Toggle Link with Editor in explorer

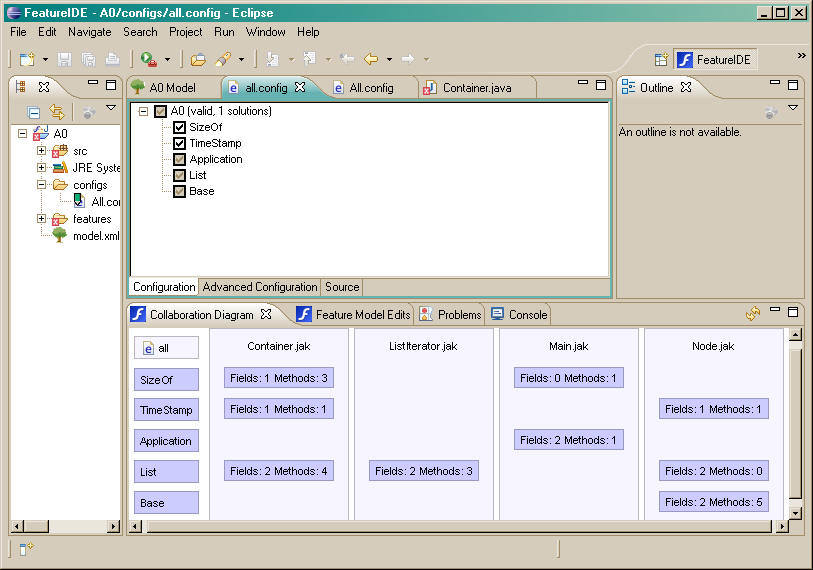tap(57, 112)
